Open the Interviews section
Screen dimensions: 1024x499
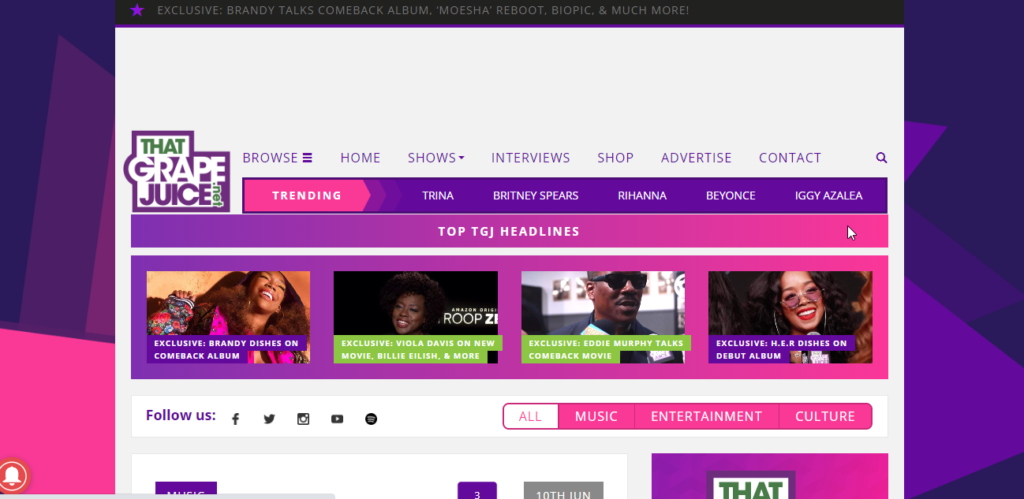530,157
